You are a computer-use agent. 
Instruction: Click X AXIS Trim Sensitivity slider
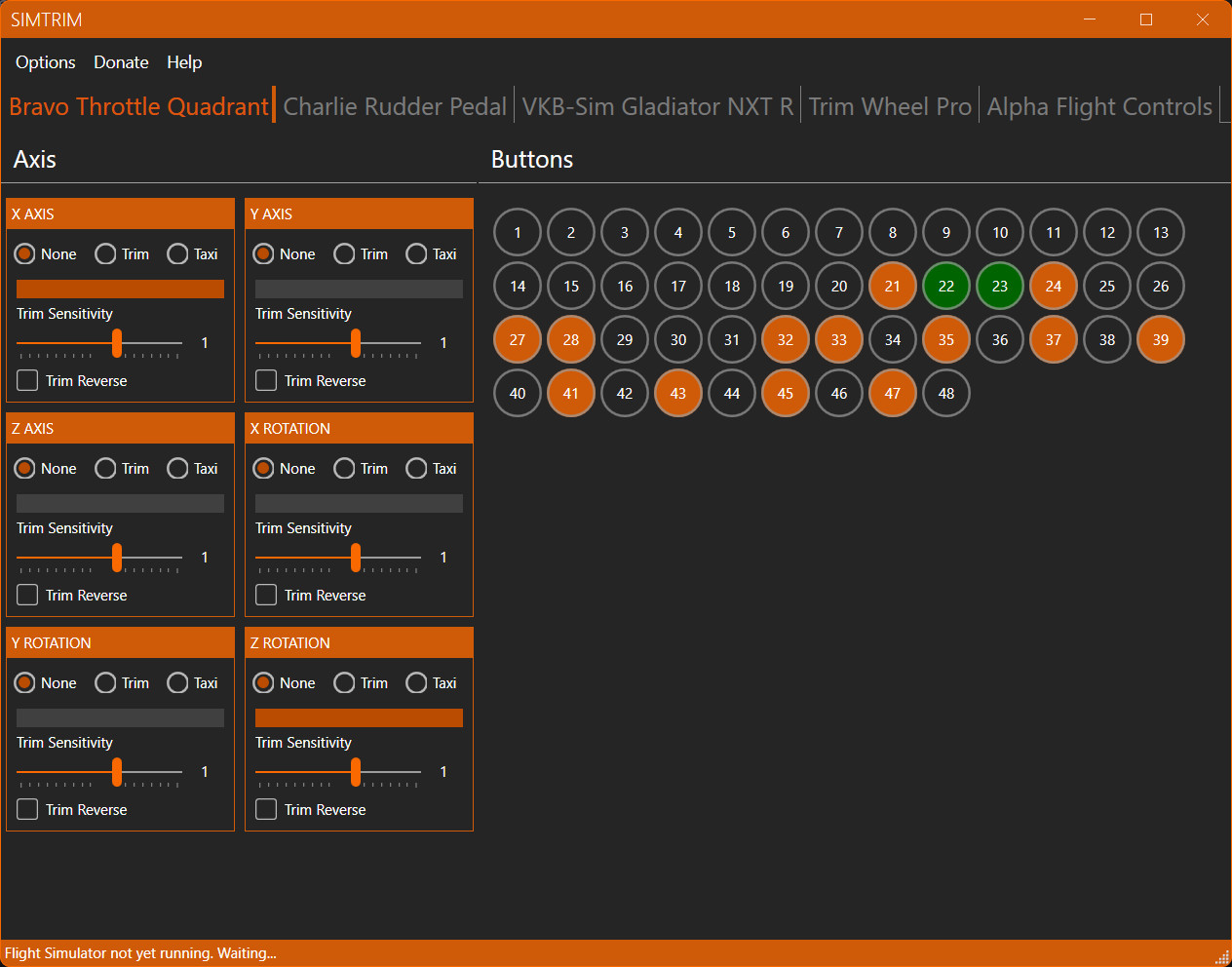[99, 343]
